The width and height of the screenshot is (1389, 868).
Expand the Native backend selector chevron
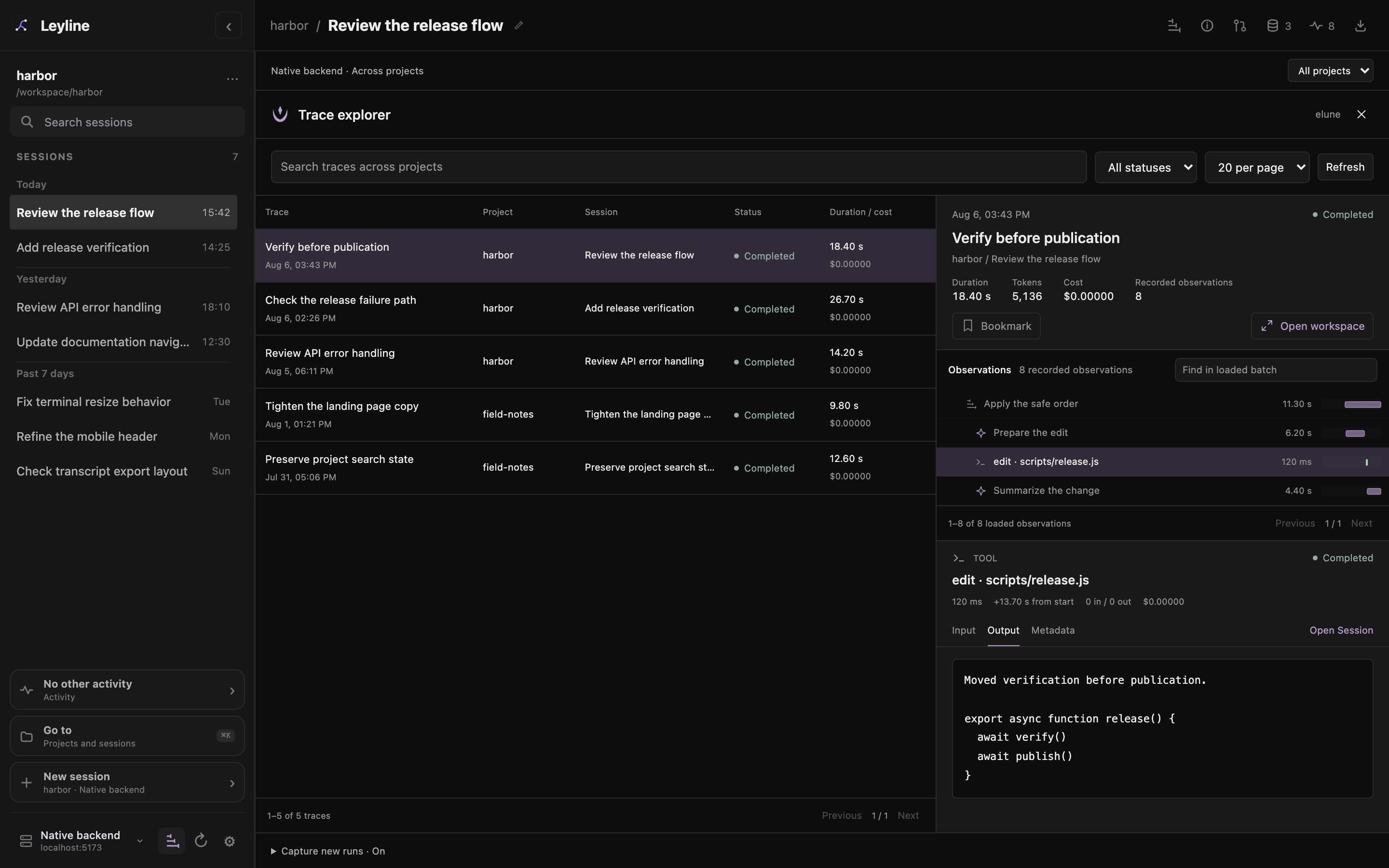139,841
